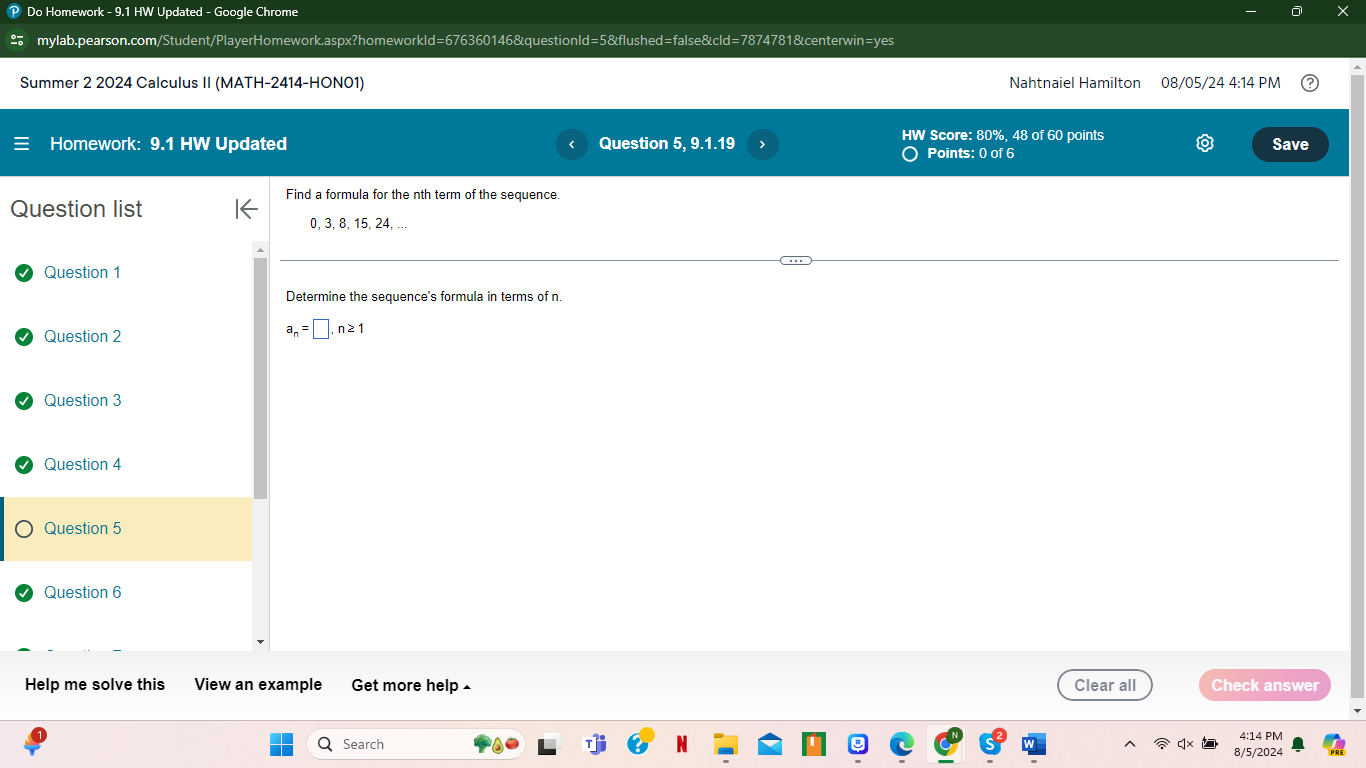The width and height of the screenshot is (1366, 768).
Task: Open the Get more help dropdown
Action: [x=410, y=685]
